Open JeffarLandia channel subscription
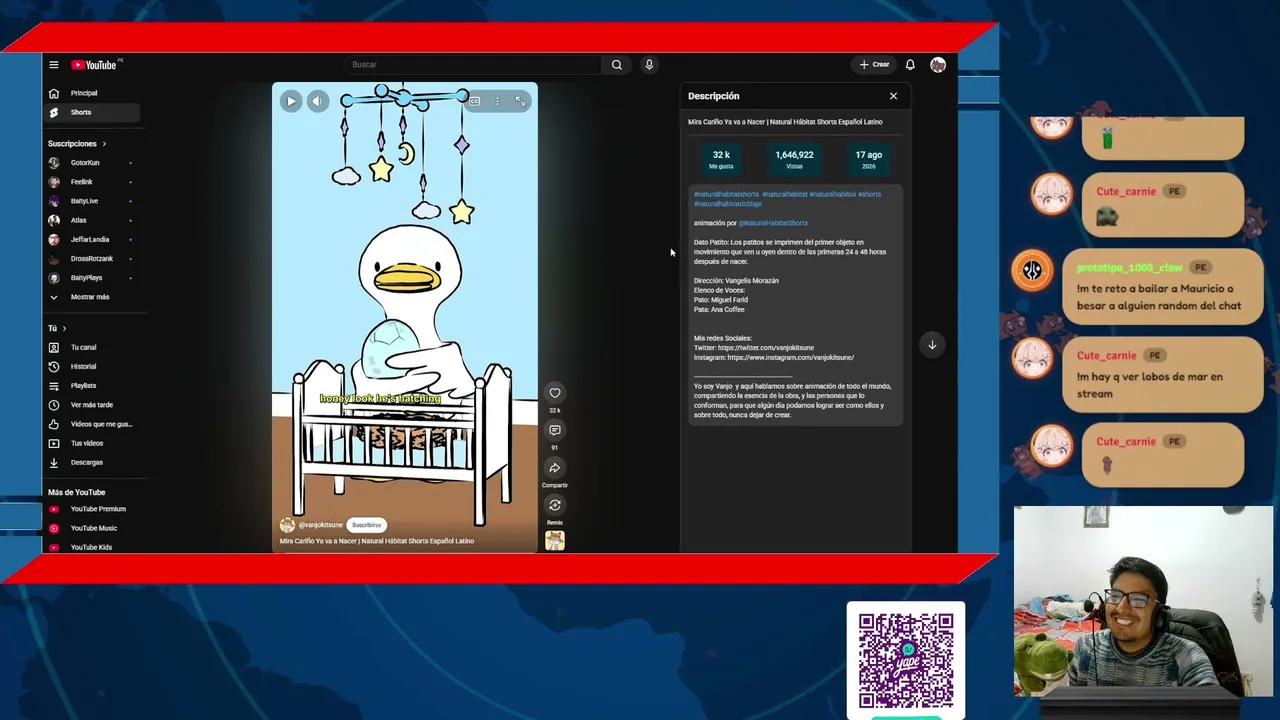Screen dimensions: 1280x720 90,240
